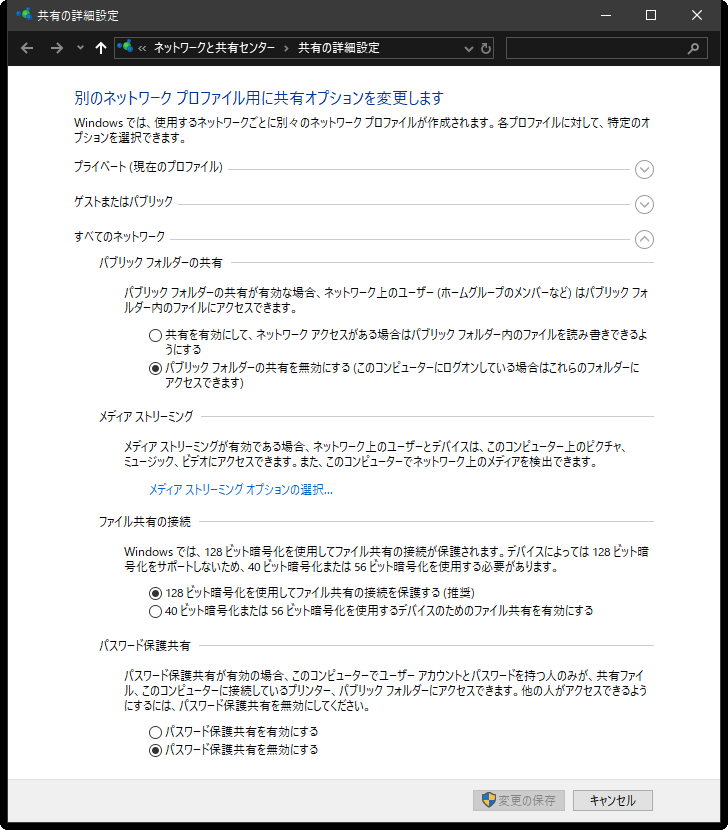Go forward with the right arrow button
This screenshot has height=830, width=728.
[57, 48]
